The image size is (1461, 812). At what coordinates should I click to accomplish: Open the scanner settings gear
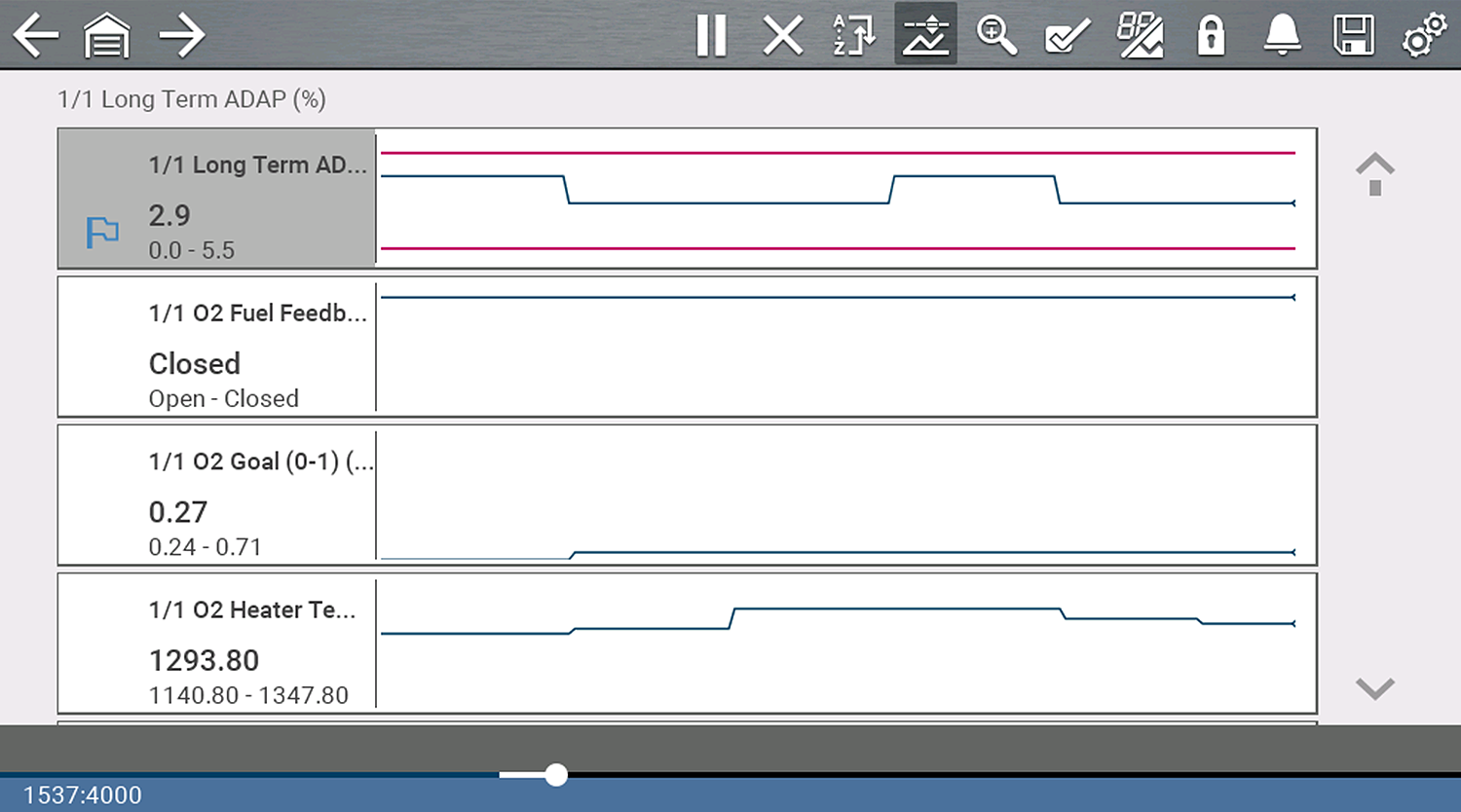pos(1423,34)
